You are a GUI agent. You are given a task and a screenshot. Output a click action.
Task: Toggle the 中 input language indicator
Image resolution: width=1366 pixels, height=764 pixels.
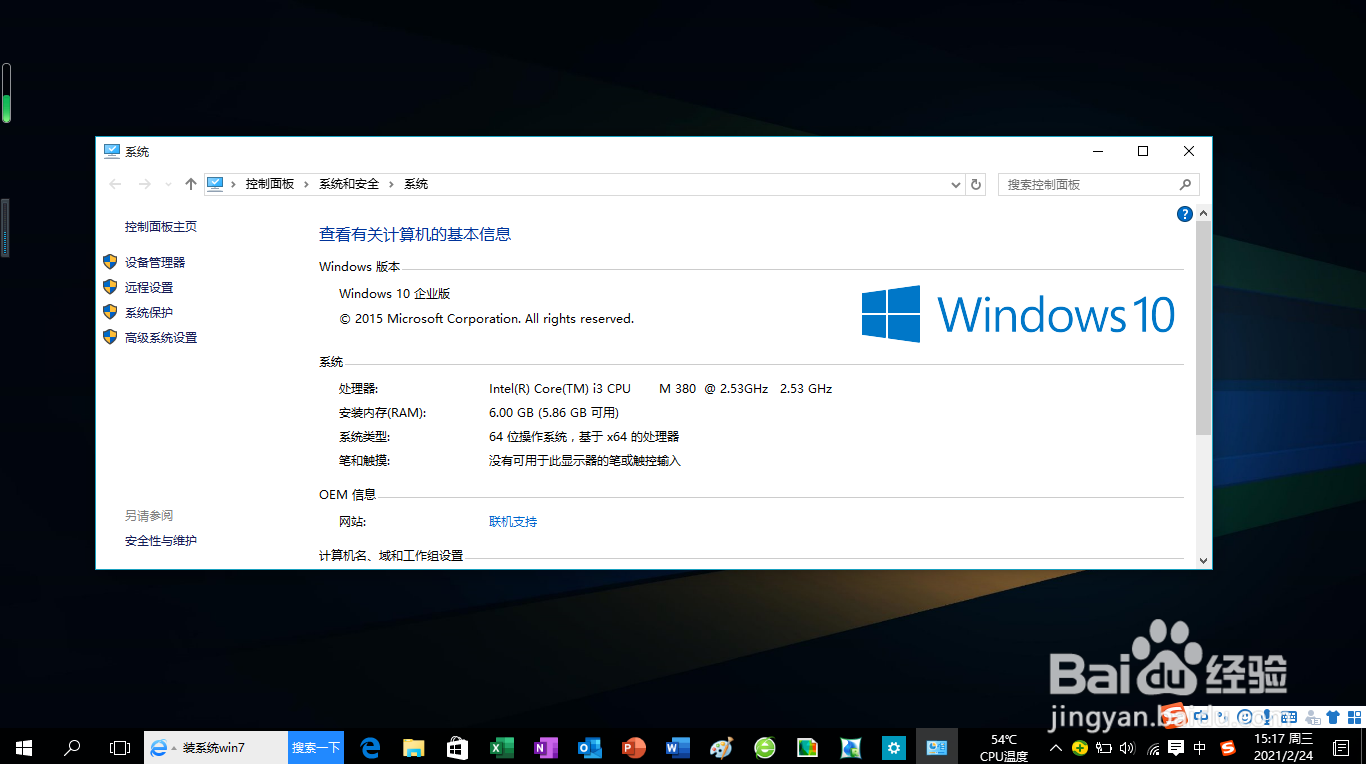point(1200,747)
